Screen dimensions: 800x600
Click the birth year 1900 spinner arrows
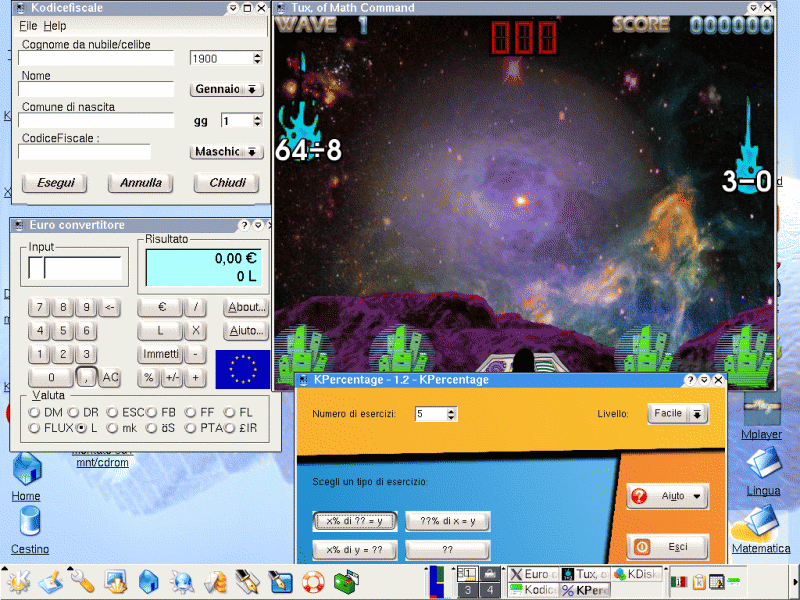(258, 58)
